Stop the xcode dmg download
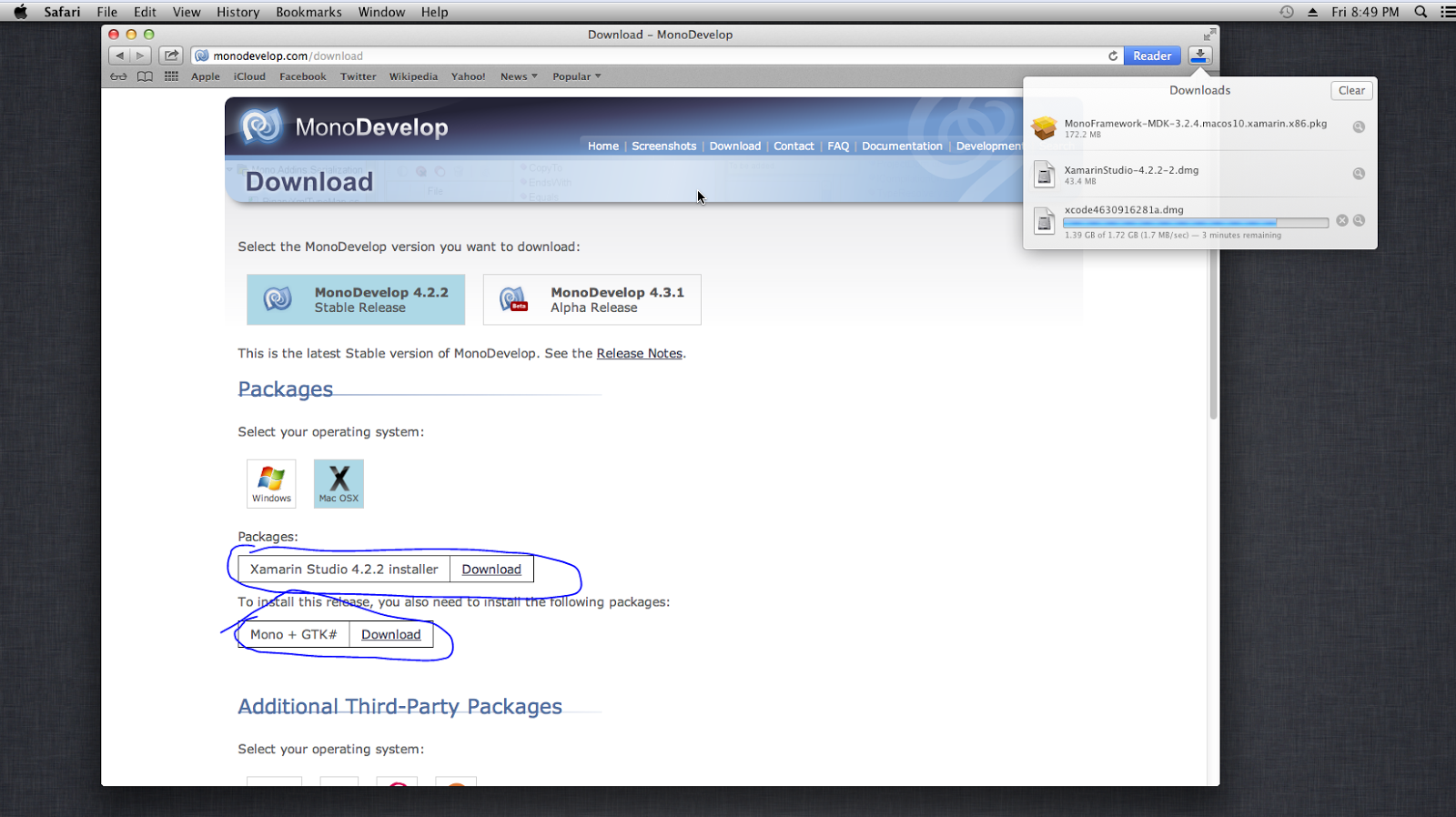This screenshot has height=817, width=1456. pos(1342,220)
